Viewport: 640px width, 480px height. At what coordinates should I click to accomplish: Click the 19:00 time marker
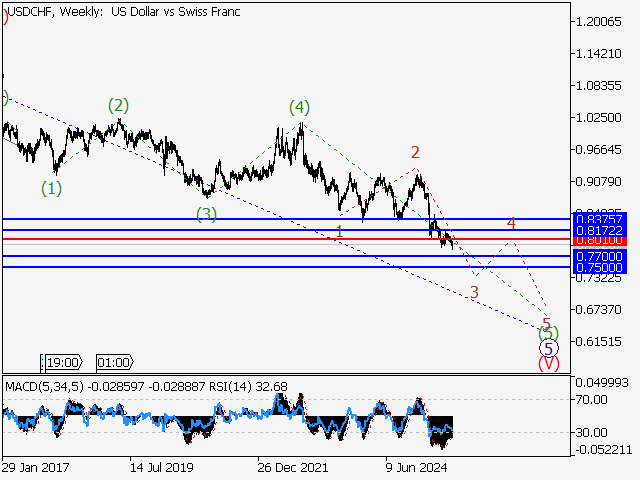[x=63, y=363]
